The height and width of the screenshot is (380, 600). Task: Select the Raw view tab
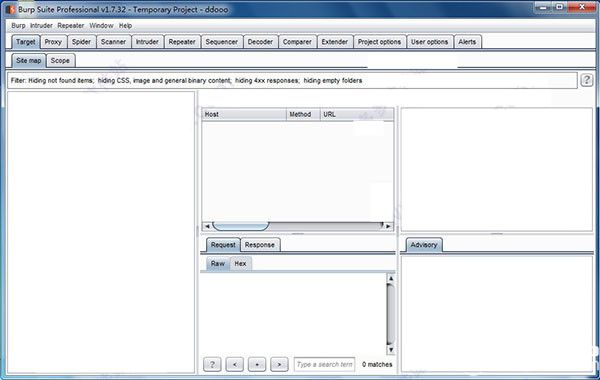point(218,264)
